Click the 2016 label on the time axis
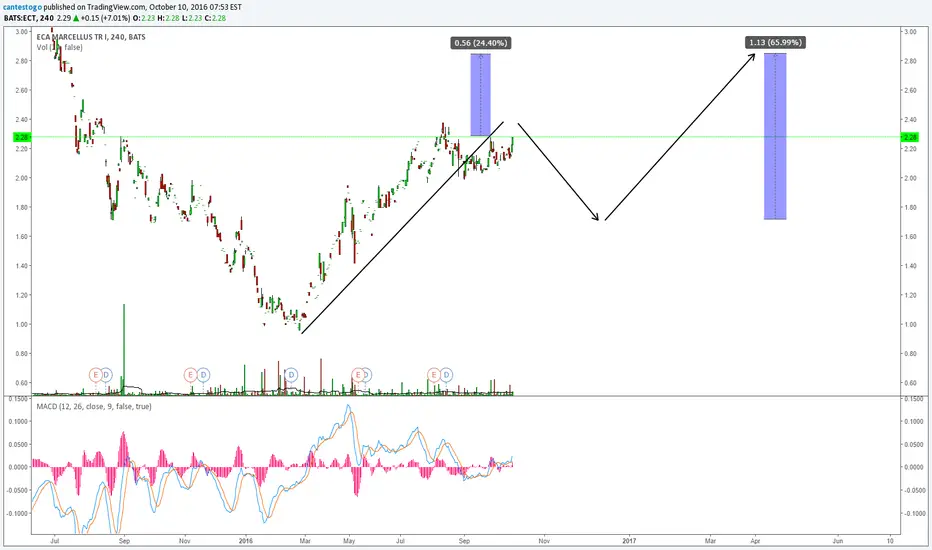Viewport: 932px width, 550px height. tap(245, 541)
